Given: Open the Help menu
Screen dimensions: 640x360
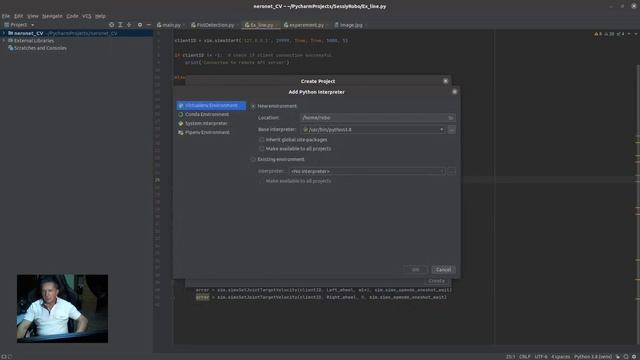Looking at the screenshot, I should click(x=100, y=16).
